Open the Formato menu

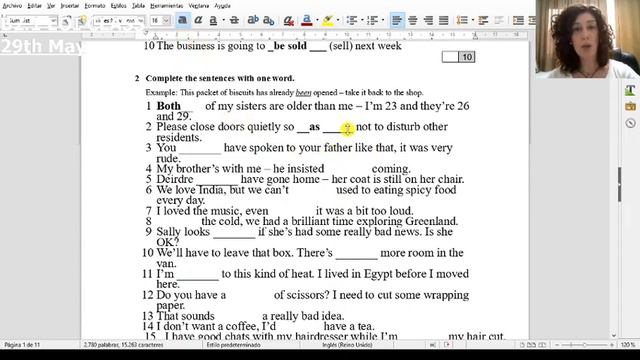95,6
